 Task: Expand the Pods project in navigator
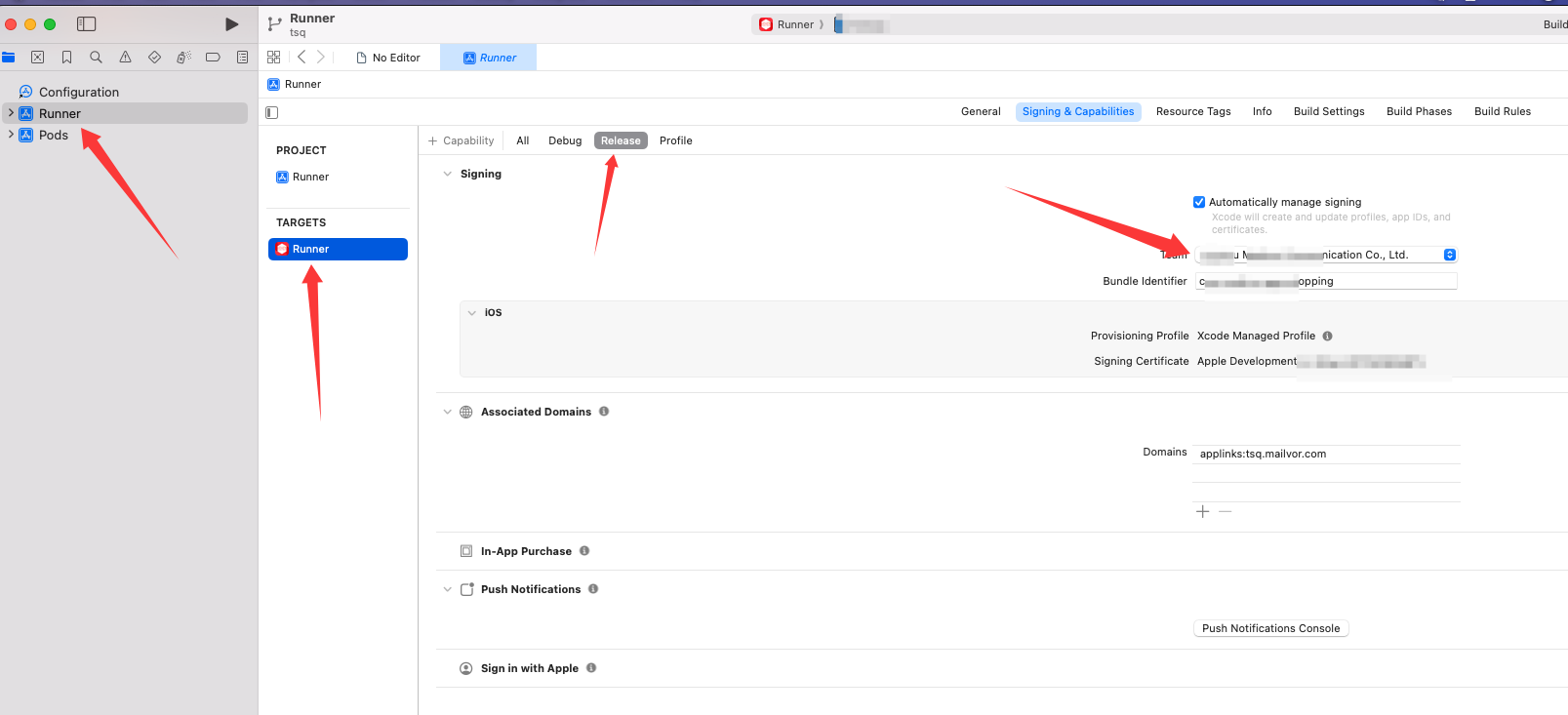pos(11,135)
